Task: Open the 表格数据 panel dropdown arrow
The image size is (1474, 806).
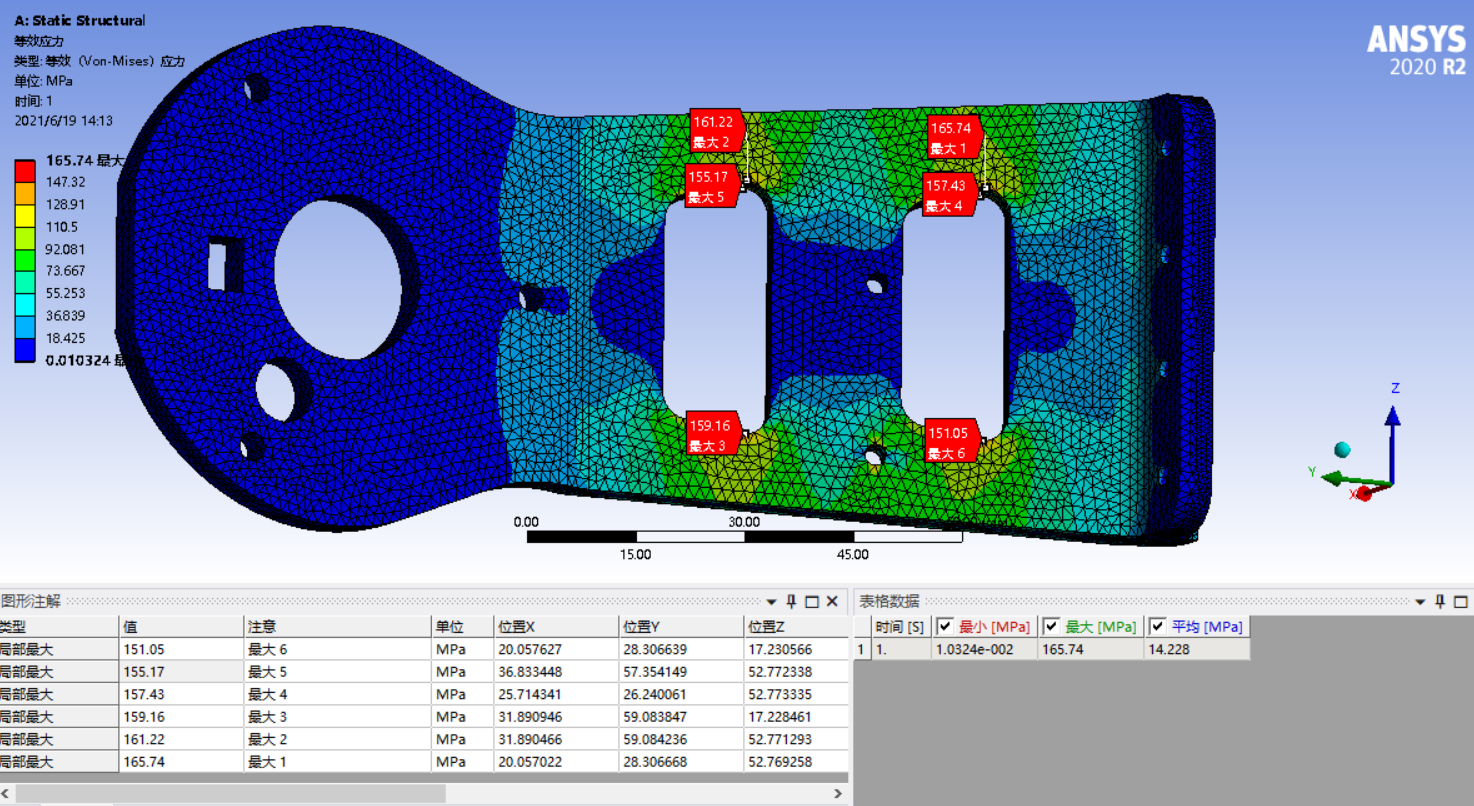Action: click(1420, 602)
